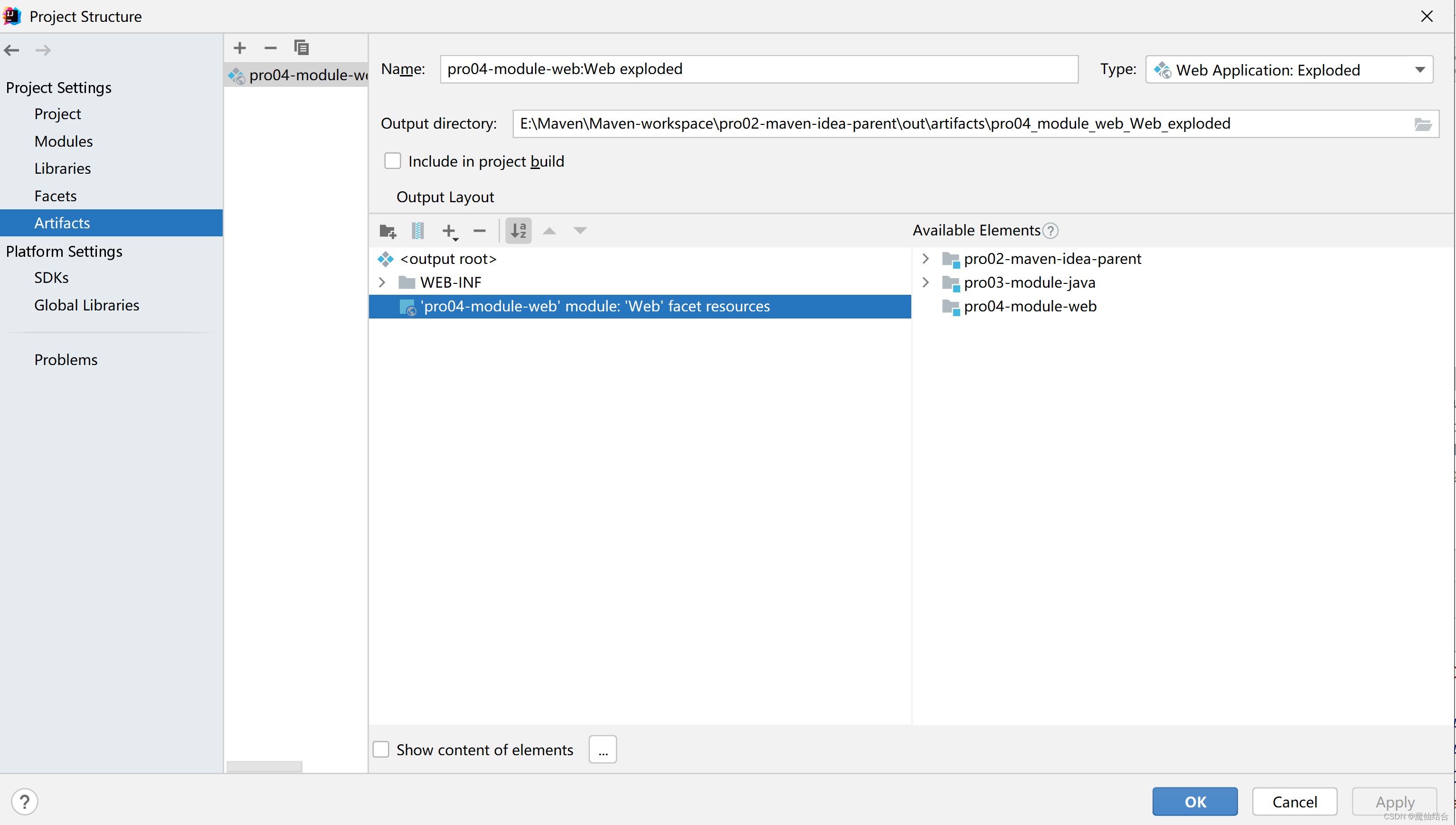Image resolution: width=1456 pixels, height=825 pixels.
Task: Expand the WEB-INF folder
Action: click(382, 282)
